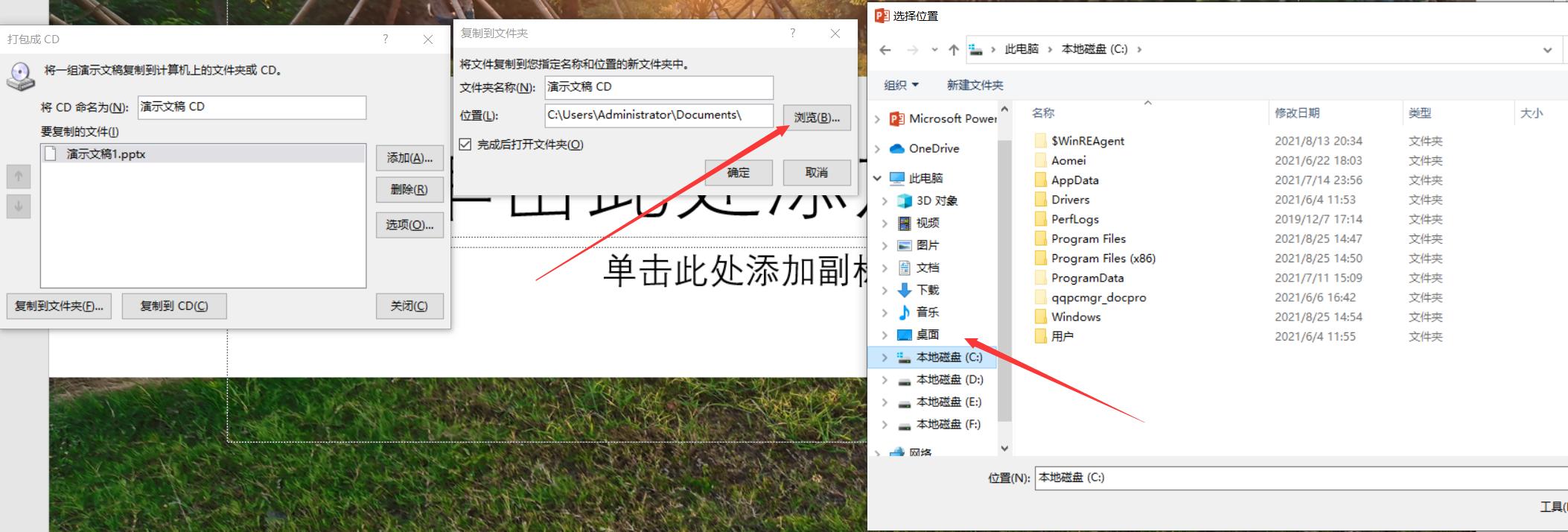Select the 音乐 note icon
Screen dimensions: 1568x532
coord(905,312)
